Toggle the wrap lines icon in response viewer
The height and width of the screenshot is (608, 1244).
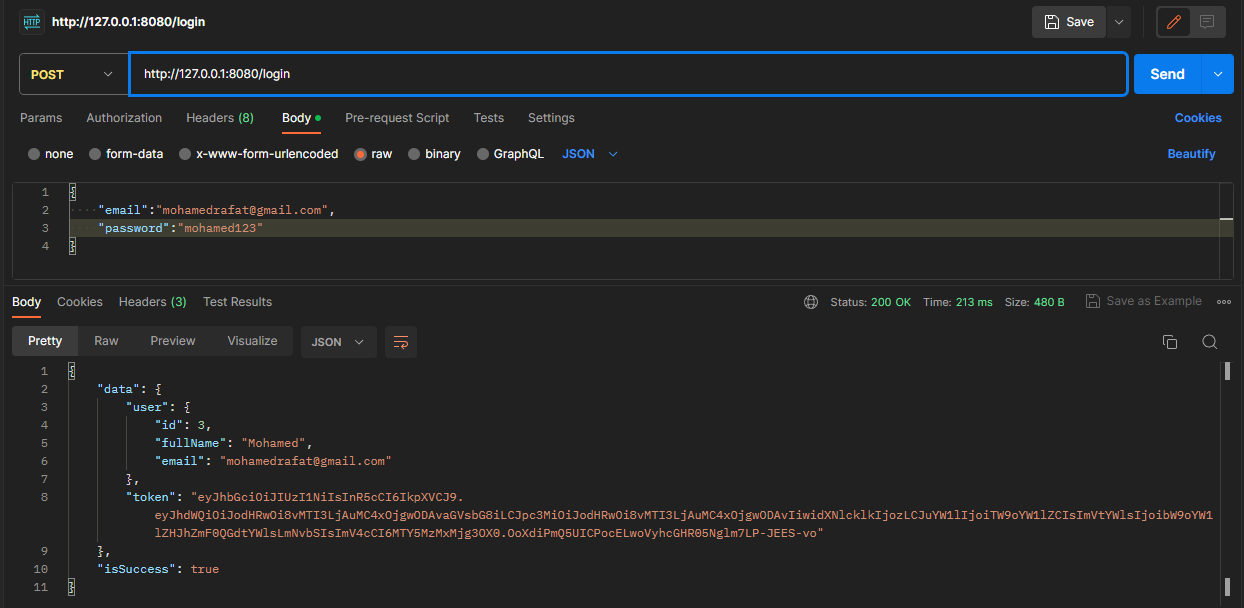pos(400,341)
